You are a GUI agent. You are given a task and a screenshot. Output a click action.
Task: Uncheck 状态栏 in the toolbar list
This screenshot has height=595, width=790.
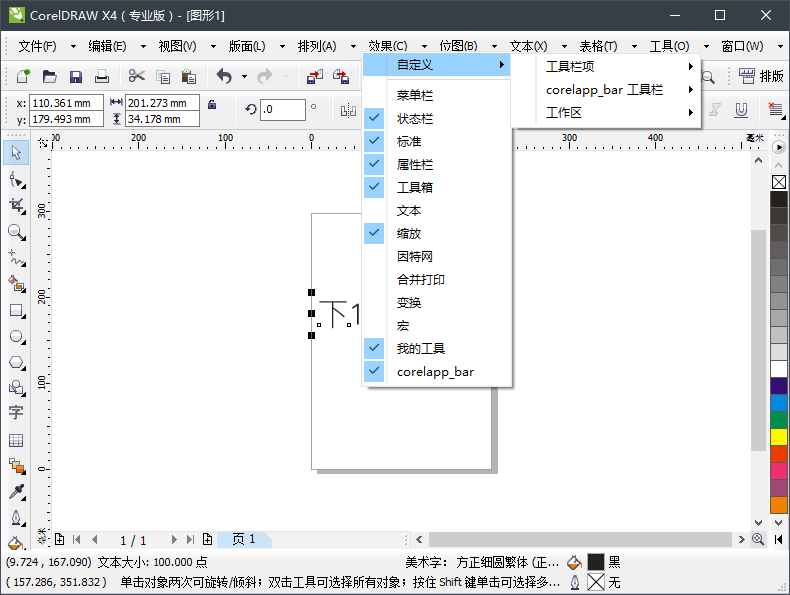click(415, 118)
